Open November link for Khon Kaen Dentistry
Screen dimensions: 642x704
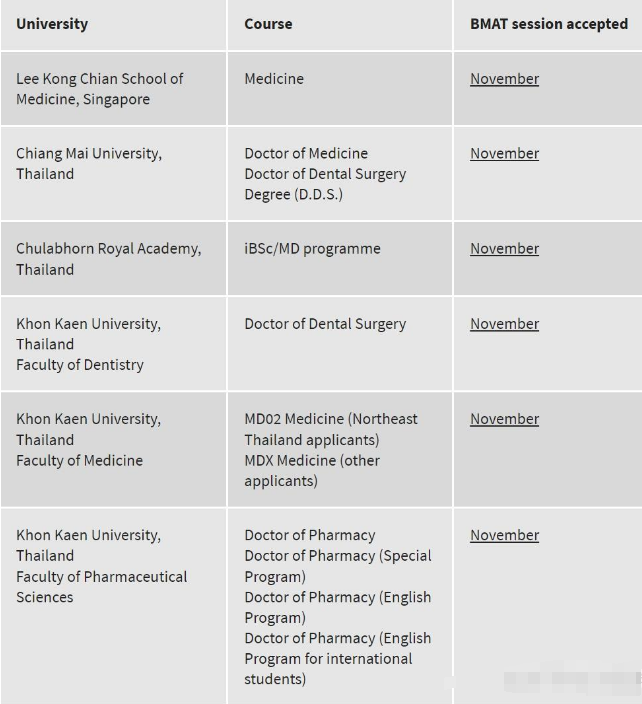click(504, 324)
